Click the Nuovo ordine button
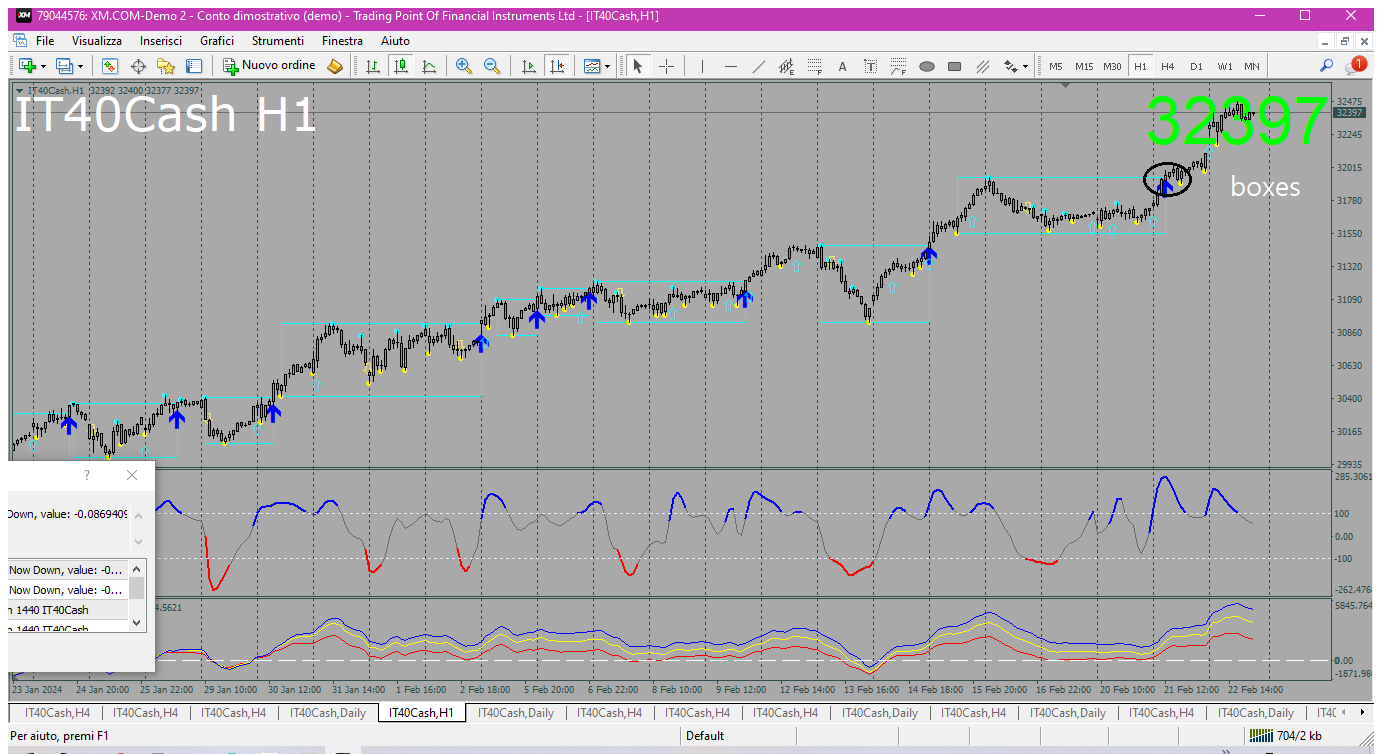1382x754 pixels. pos(269,66)
